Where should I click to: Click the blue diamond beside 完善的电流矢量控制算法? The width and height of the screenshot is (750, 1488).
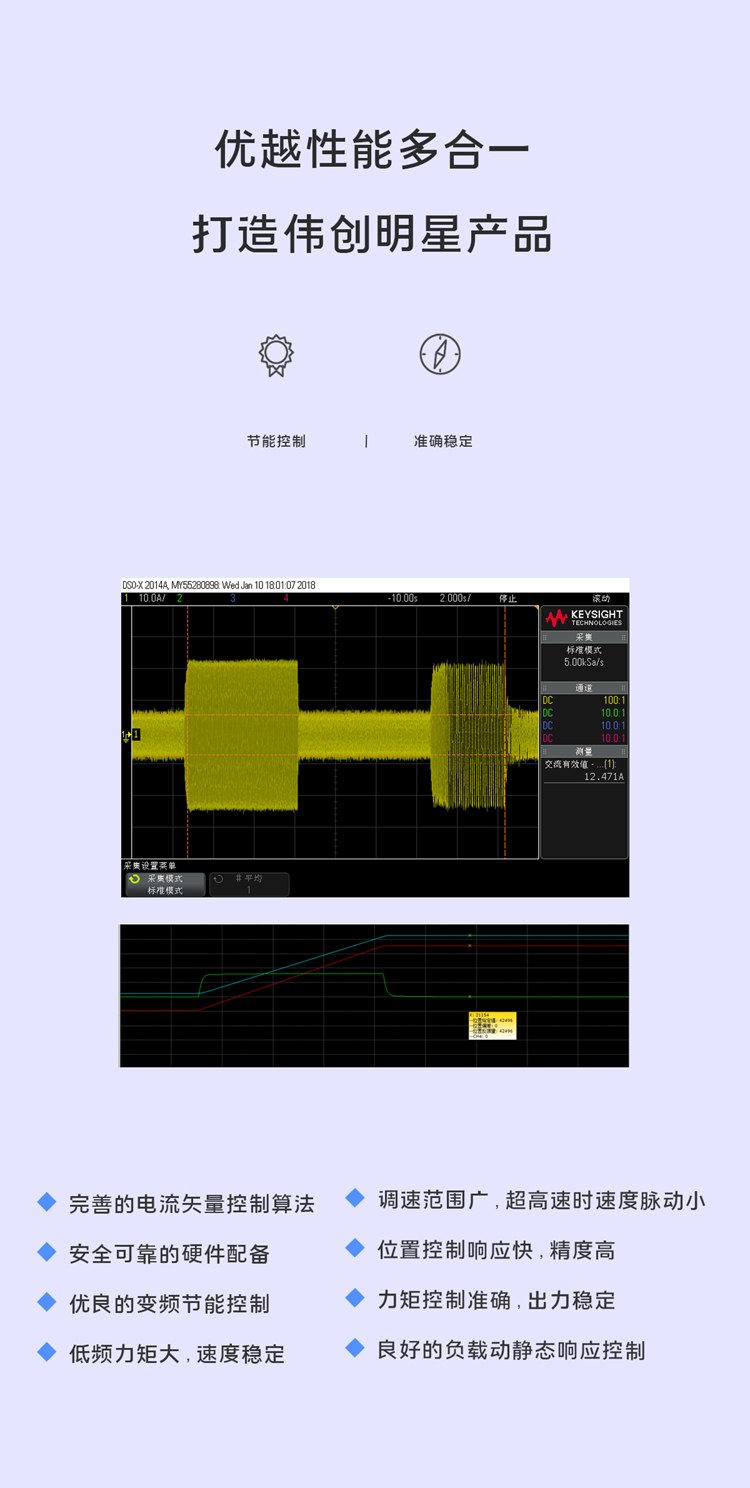coord(47,1202)
